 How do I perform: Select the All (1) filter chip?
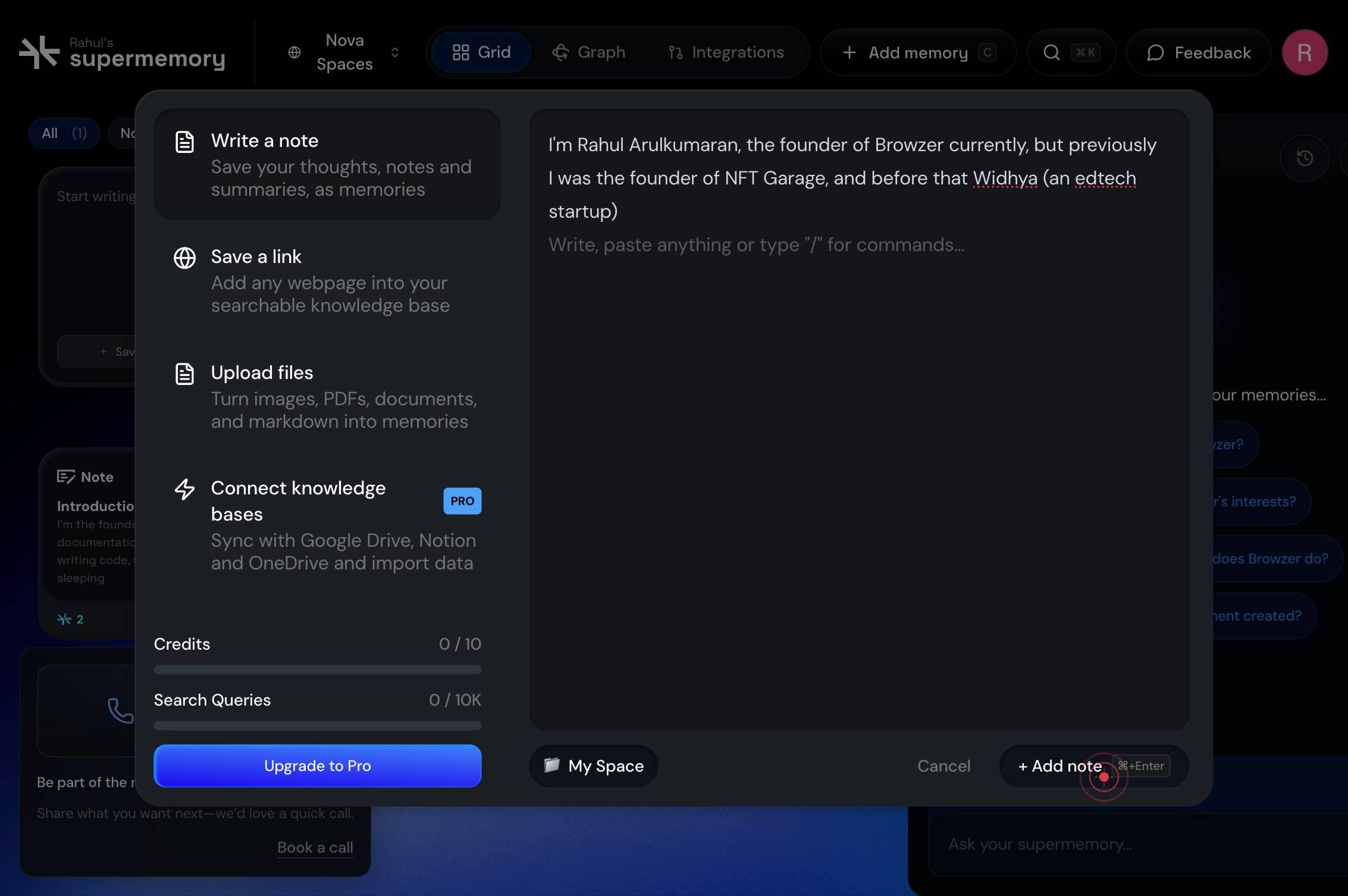pos(64,133)
